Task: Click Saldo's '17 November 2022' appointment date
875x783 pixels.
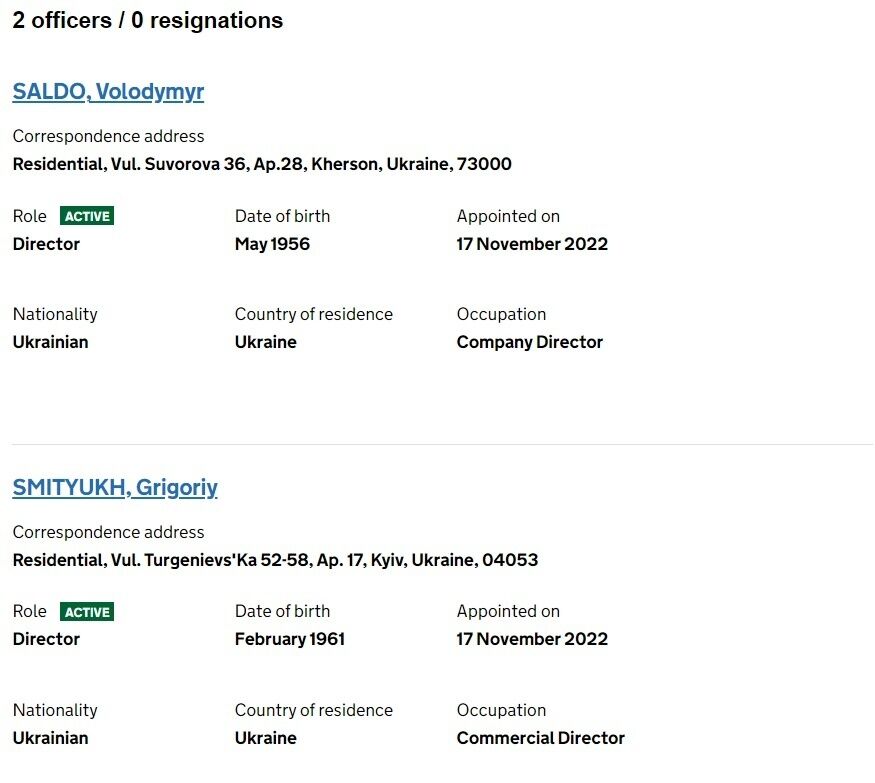Action: (532, 244)
